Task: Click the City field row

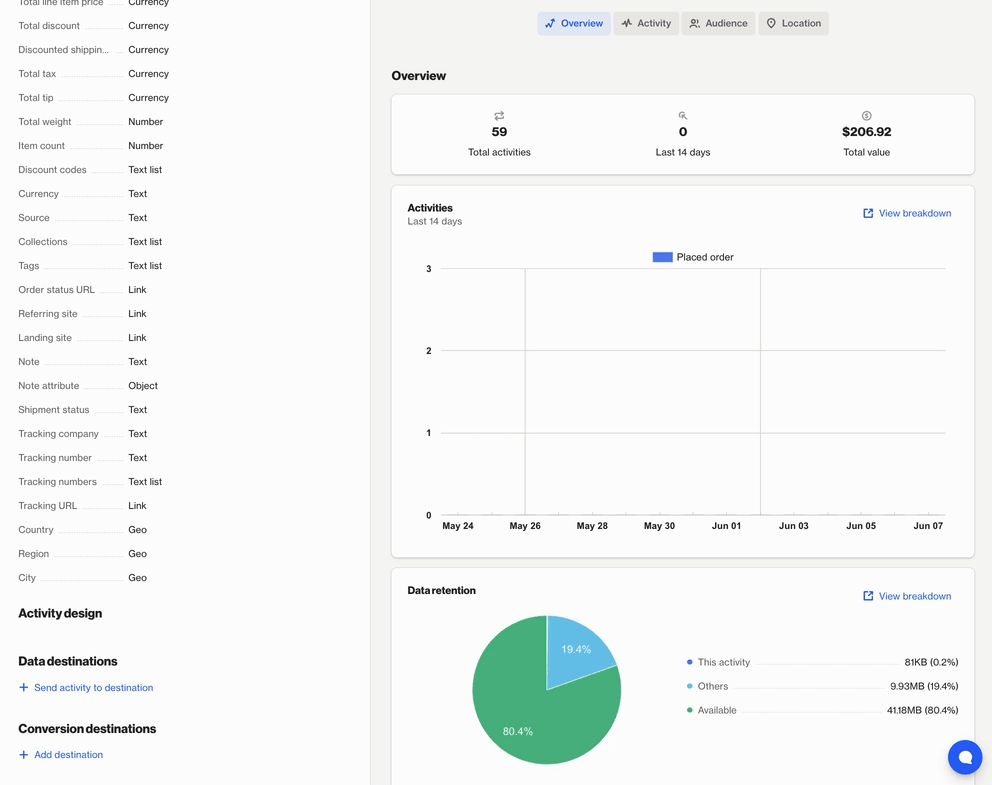Action: [x=83, y=579]
